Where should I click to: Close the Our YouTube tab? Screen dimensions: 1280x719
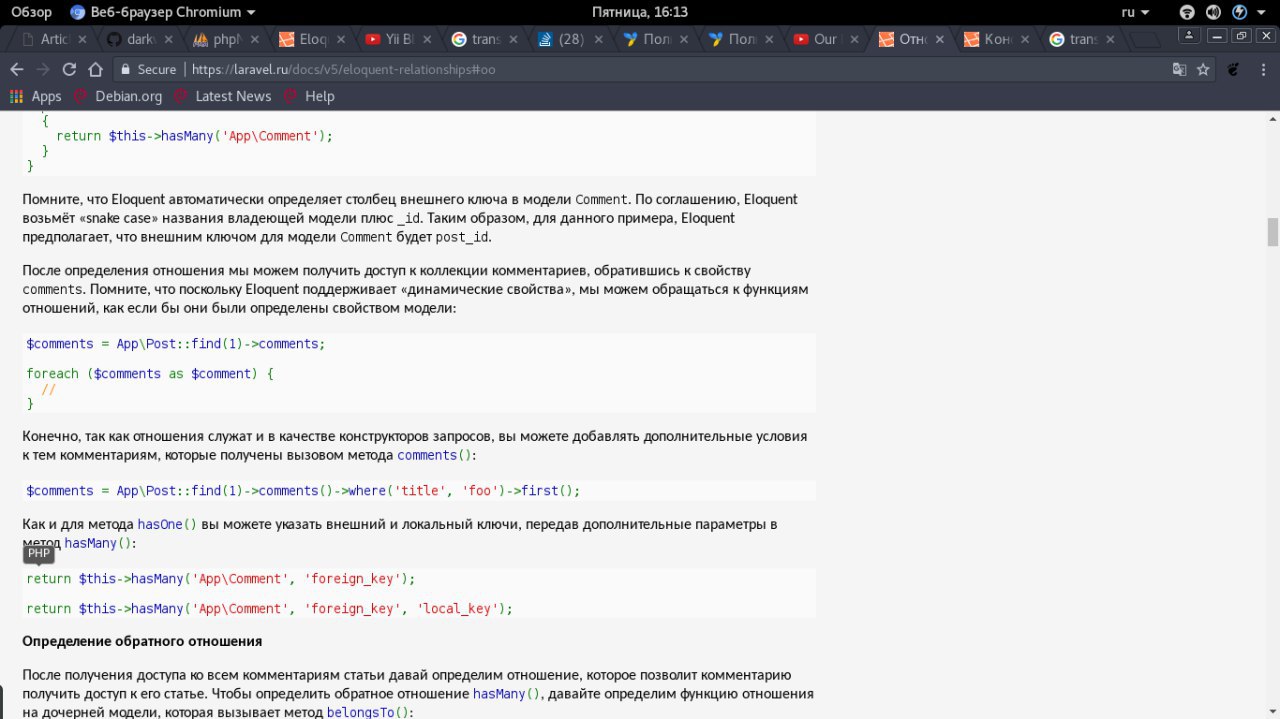pos(856,40)
